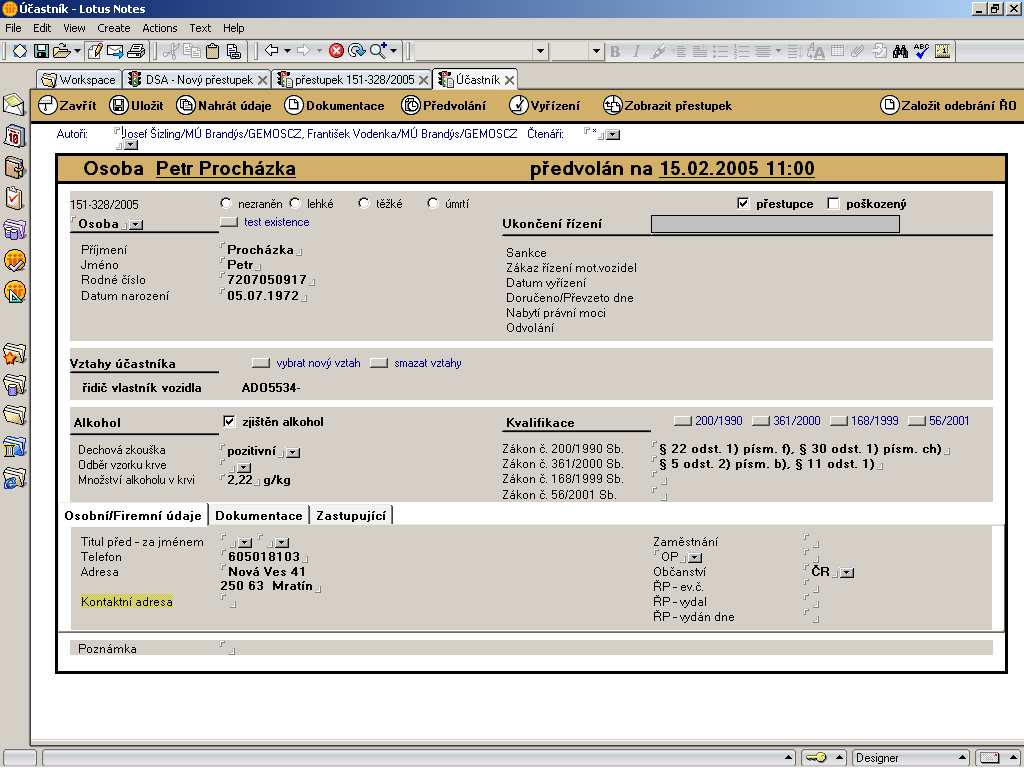This screenshot has width=1024, height=768.
Task: Open the Replication icon in the bookmark bar
Action: click(14, 229)
